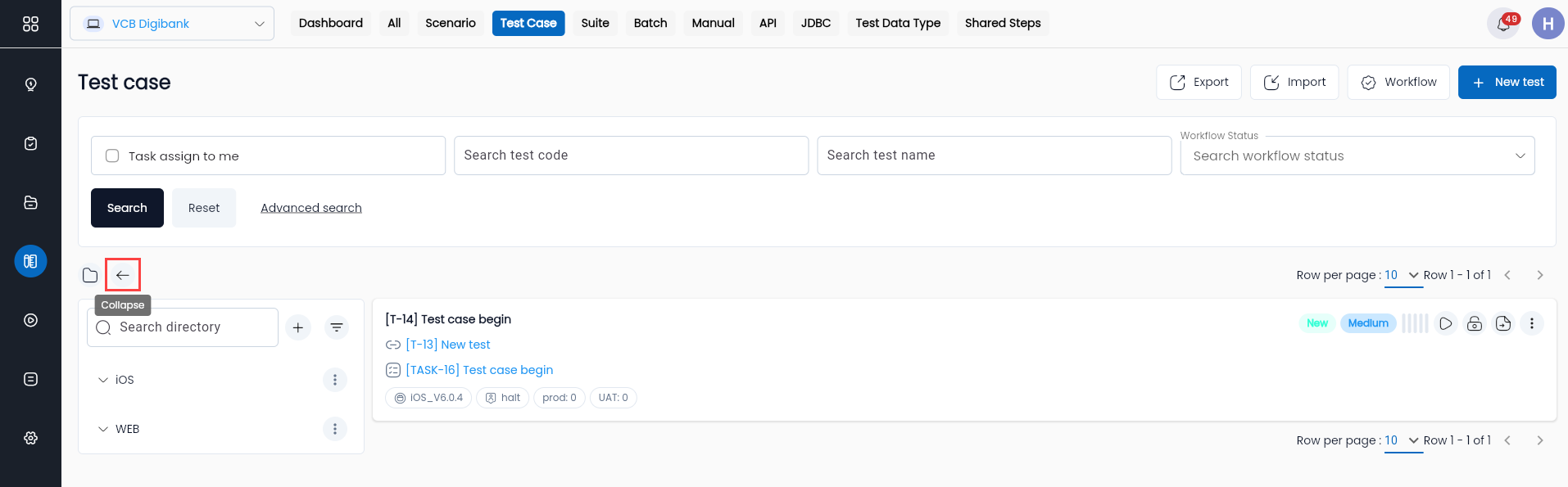Click the New test button

point(1507,82)
